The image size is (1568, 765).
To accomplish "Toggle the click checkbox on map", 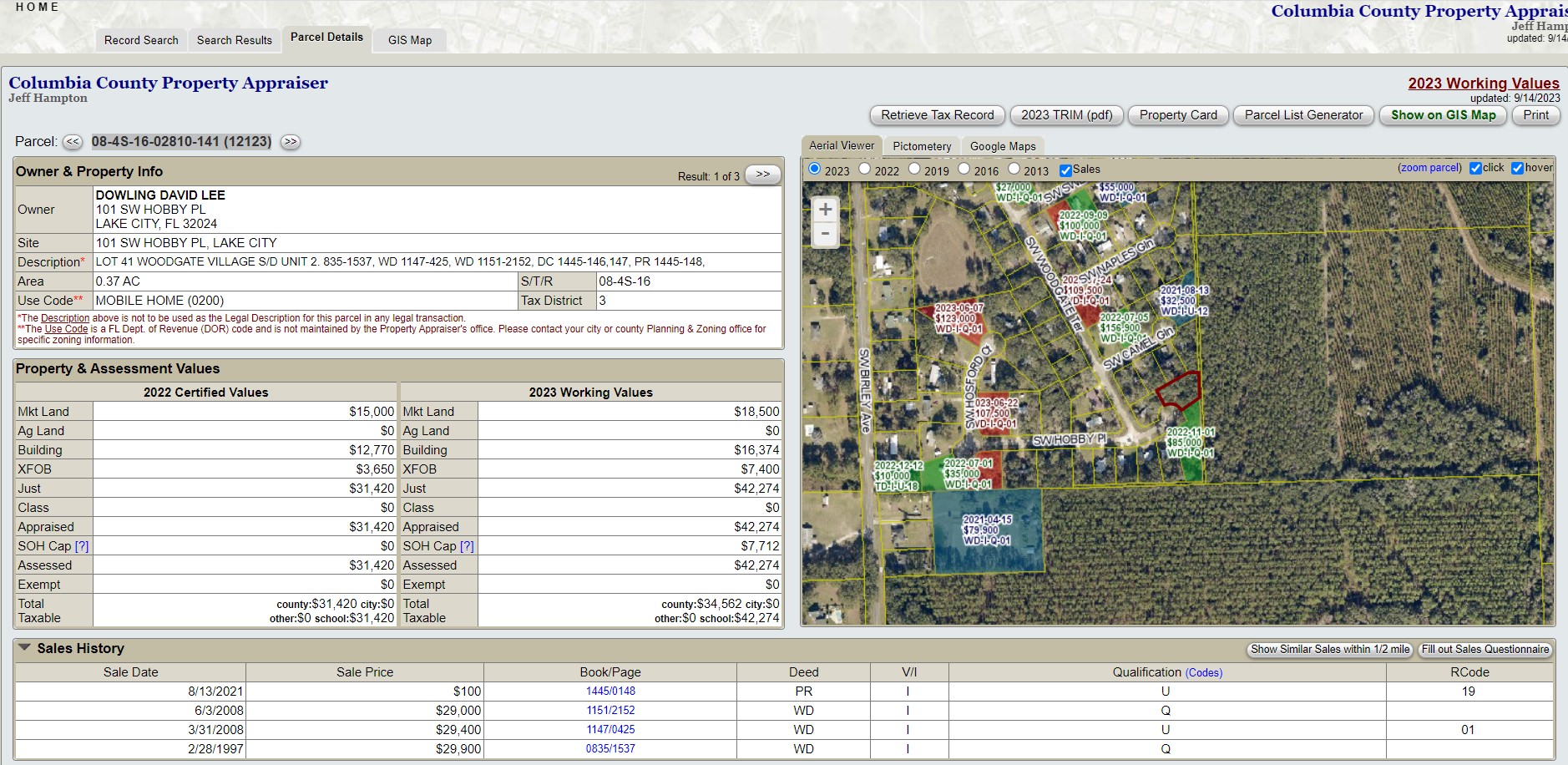I will [1475, 168].
